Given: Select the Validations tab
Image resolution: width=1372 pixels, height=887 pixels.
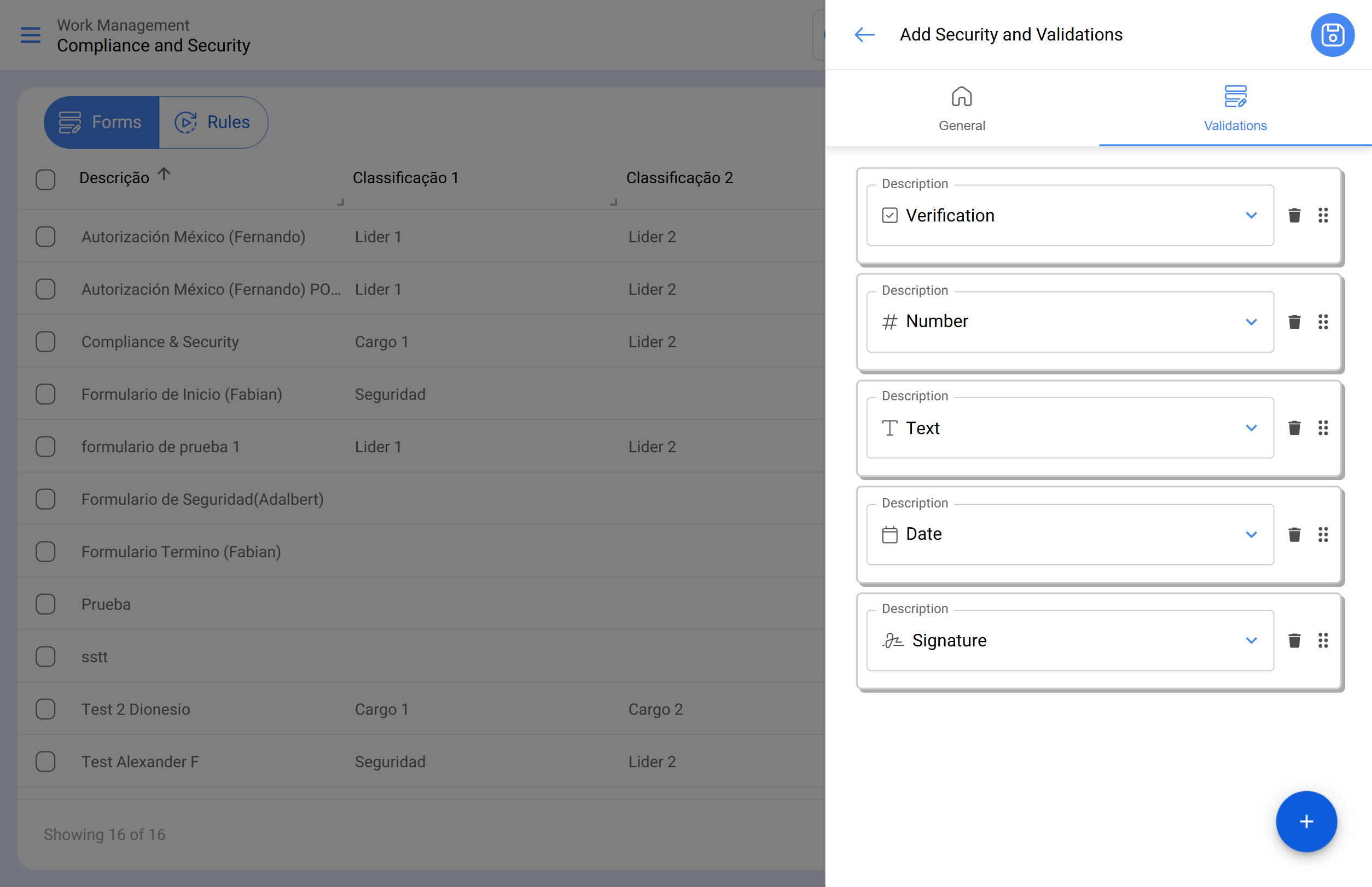Looking at the screenshot, I should point(1235,109).
